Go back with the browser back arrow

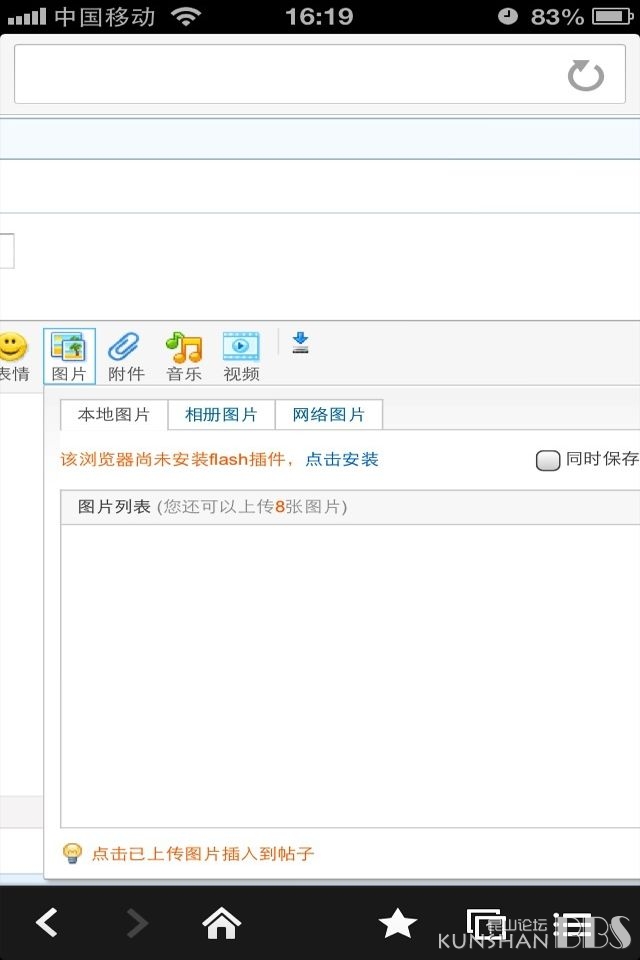pos(47,923)
